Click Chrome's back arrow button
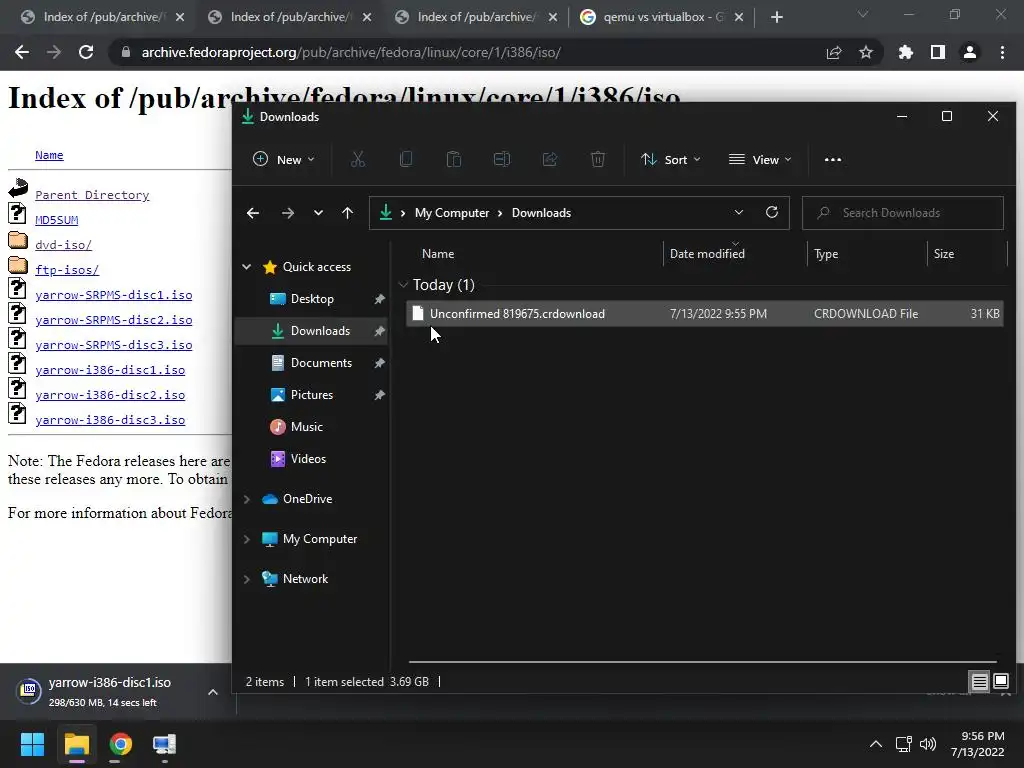 pyautogui.click(x=22, y=52)
